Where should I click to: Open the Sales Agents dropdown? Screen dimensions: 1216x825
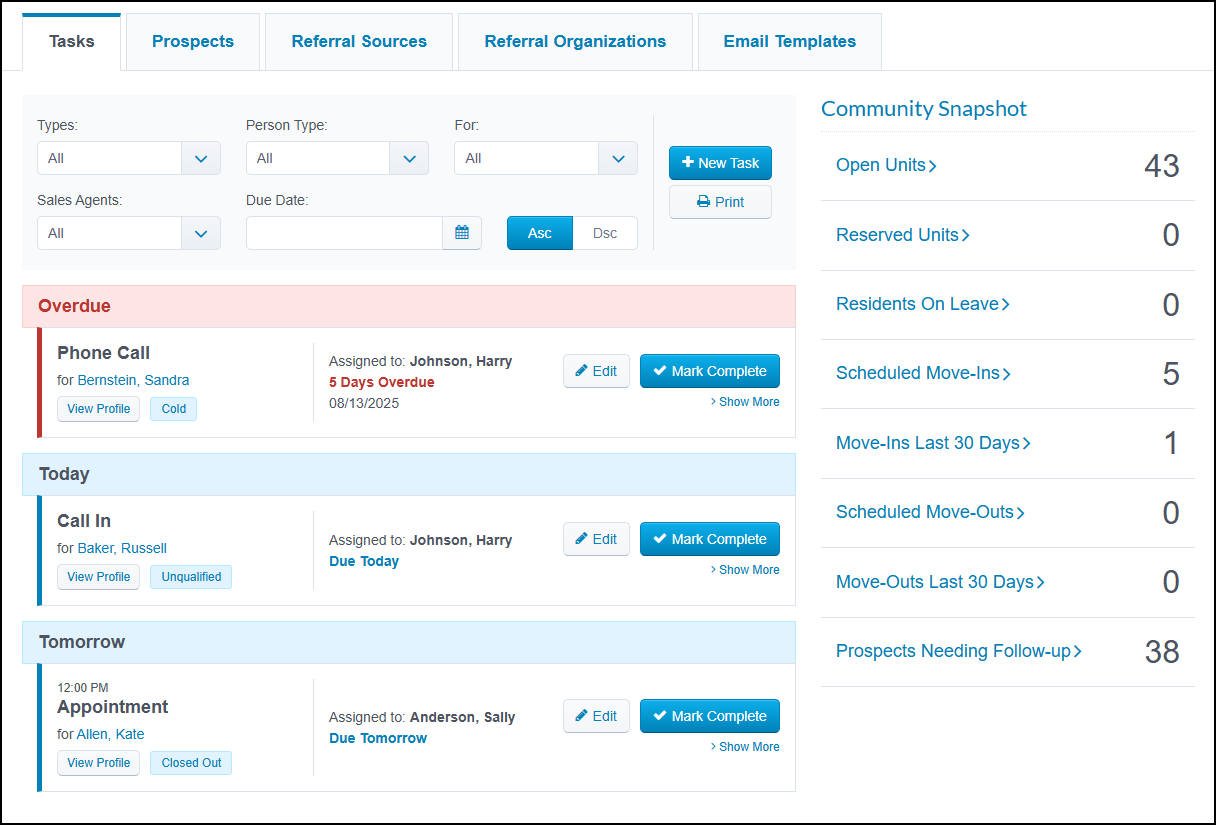coord(128,232)
